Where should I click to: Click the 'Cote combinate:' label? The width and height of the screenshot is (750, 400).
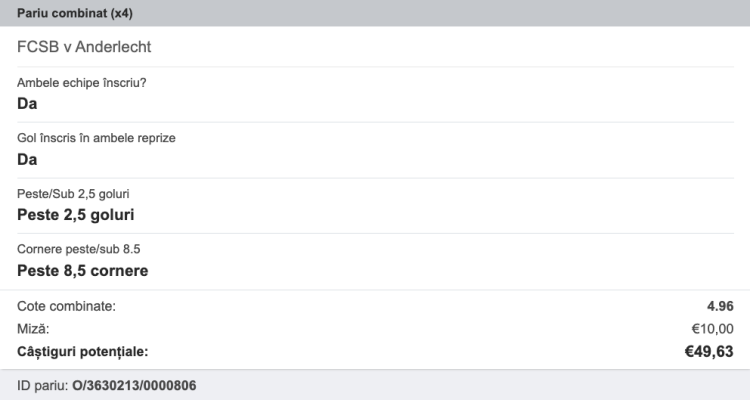pos(67,306)
